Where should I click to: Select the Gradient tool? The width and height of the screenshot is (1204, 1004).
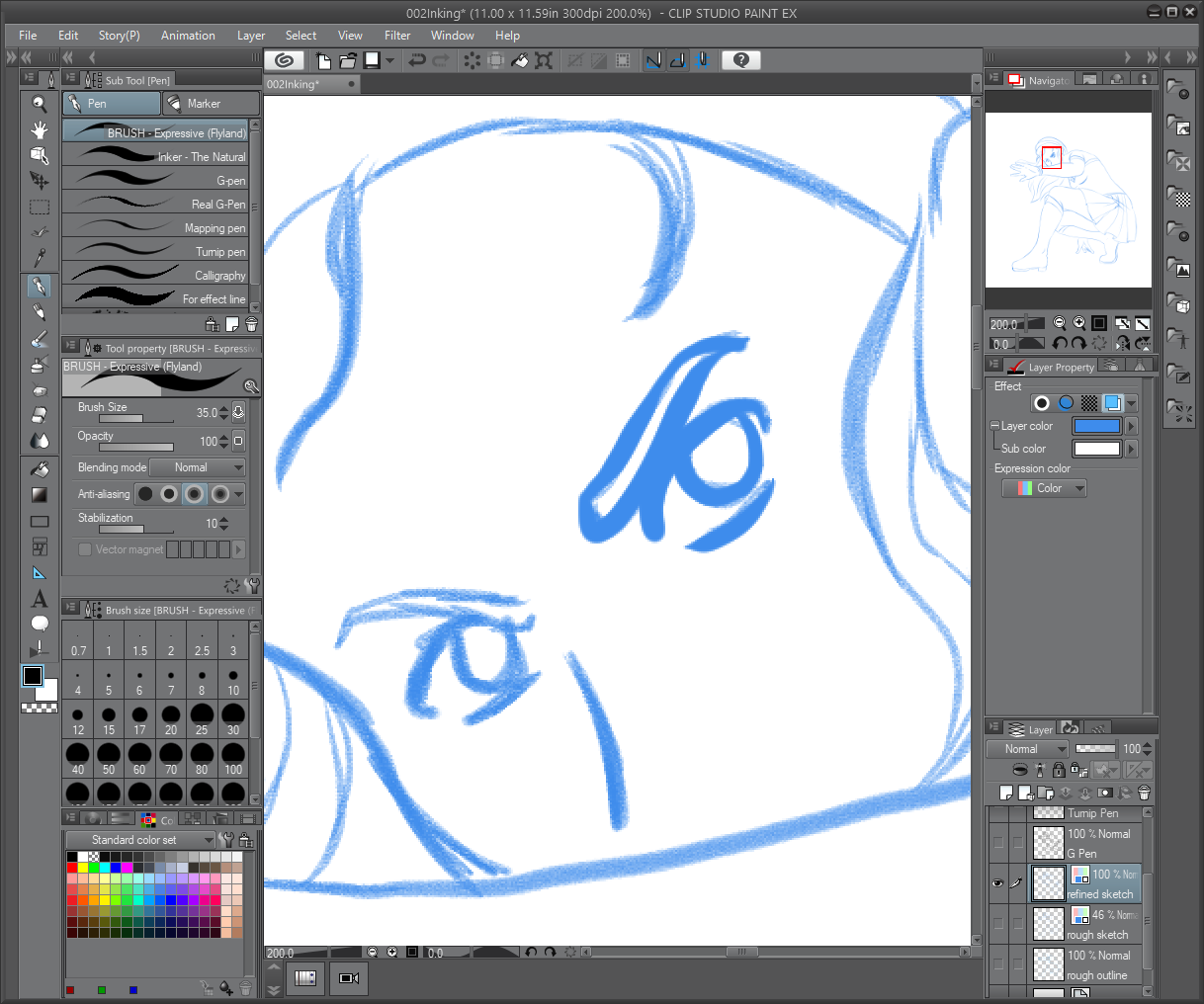click(40, 495)
